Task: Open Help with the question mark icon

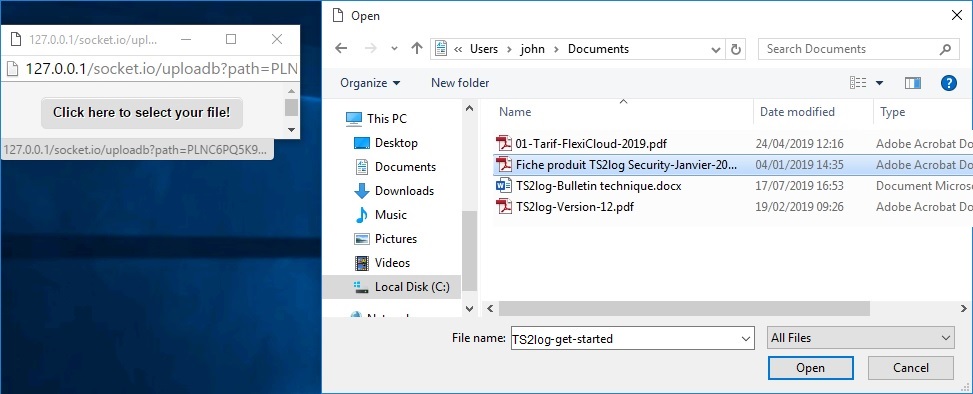Action: pyautogui.click(x=949, y=83)
